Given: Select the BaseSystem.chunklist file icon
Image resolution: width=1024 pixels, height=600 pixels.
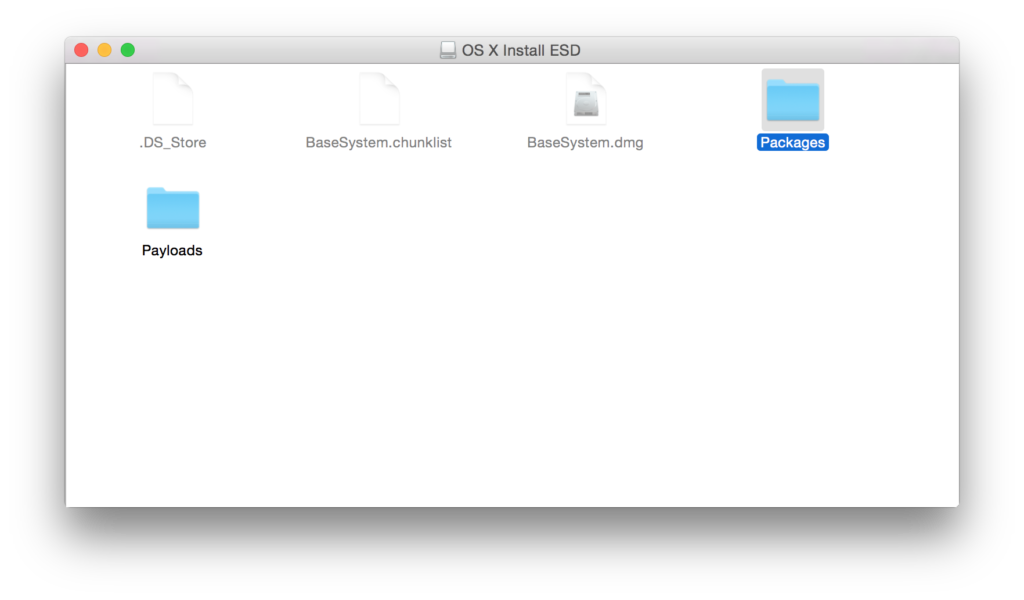Looking at the screenshot, I should tap(379, 99).
